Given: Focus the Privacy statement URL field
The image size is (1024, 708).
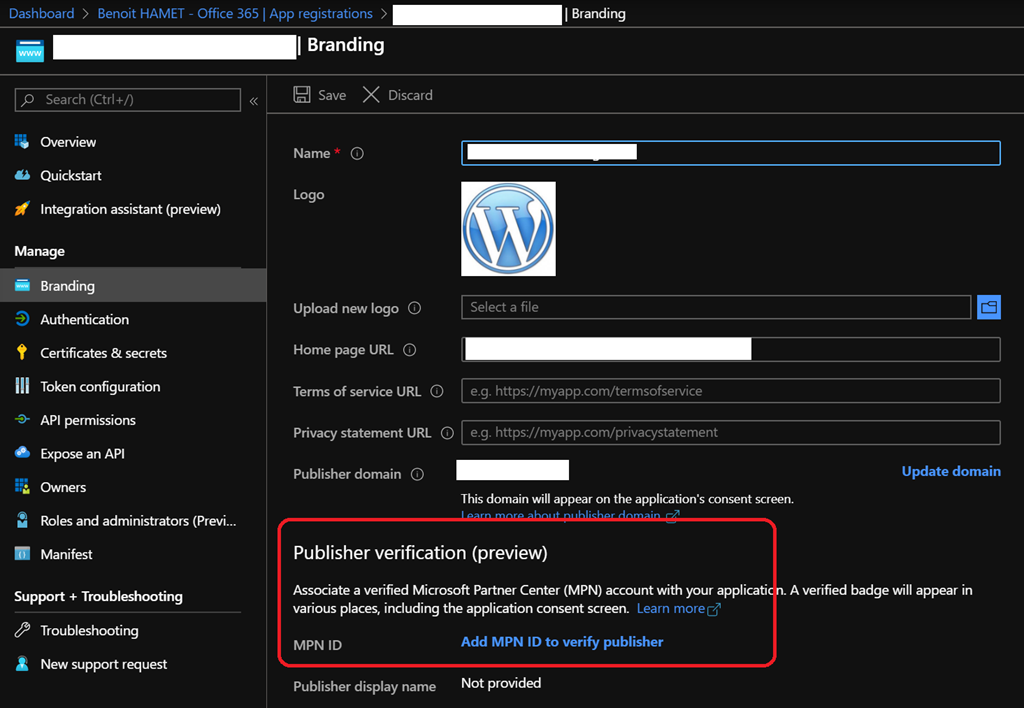Looking at the screenshot, I should tap(730, 433).
